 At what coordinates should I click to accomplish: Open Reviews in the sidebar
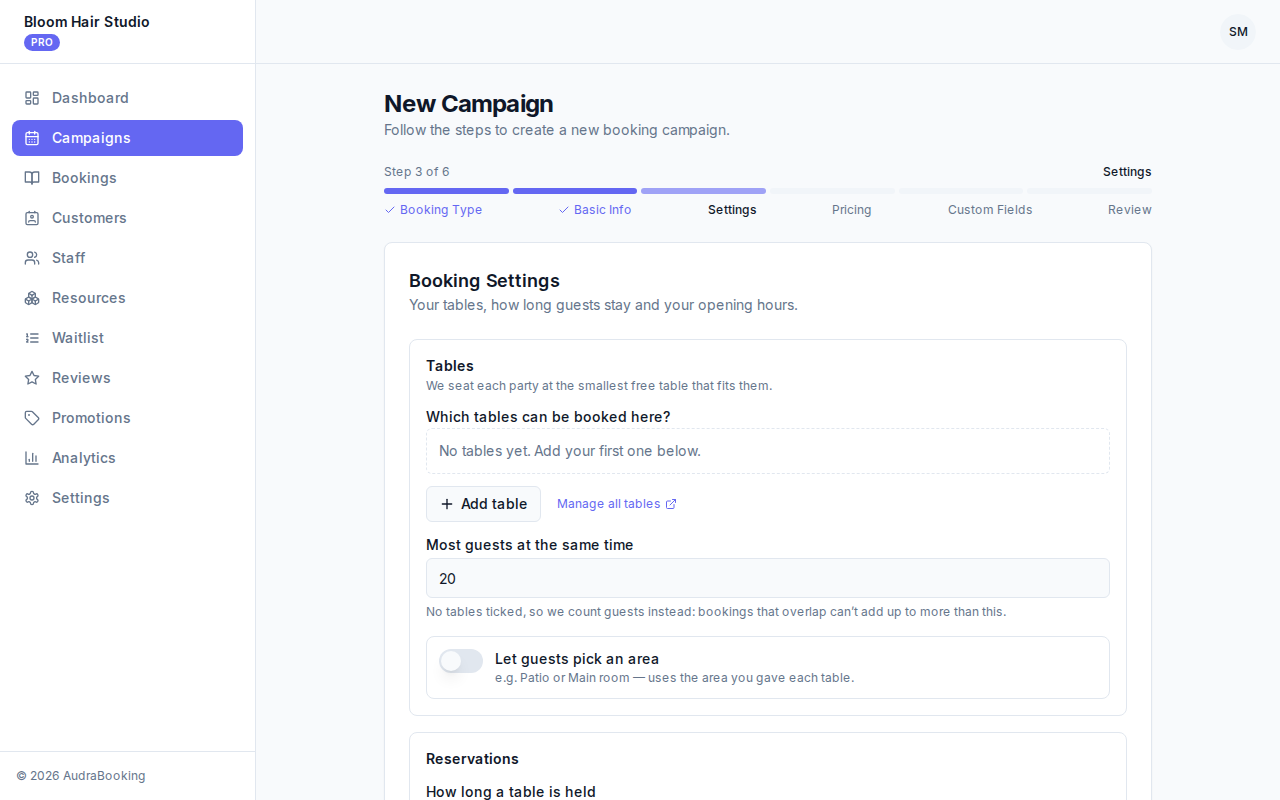[x=127, y=378]
